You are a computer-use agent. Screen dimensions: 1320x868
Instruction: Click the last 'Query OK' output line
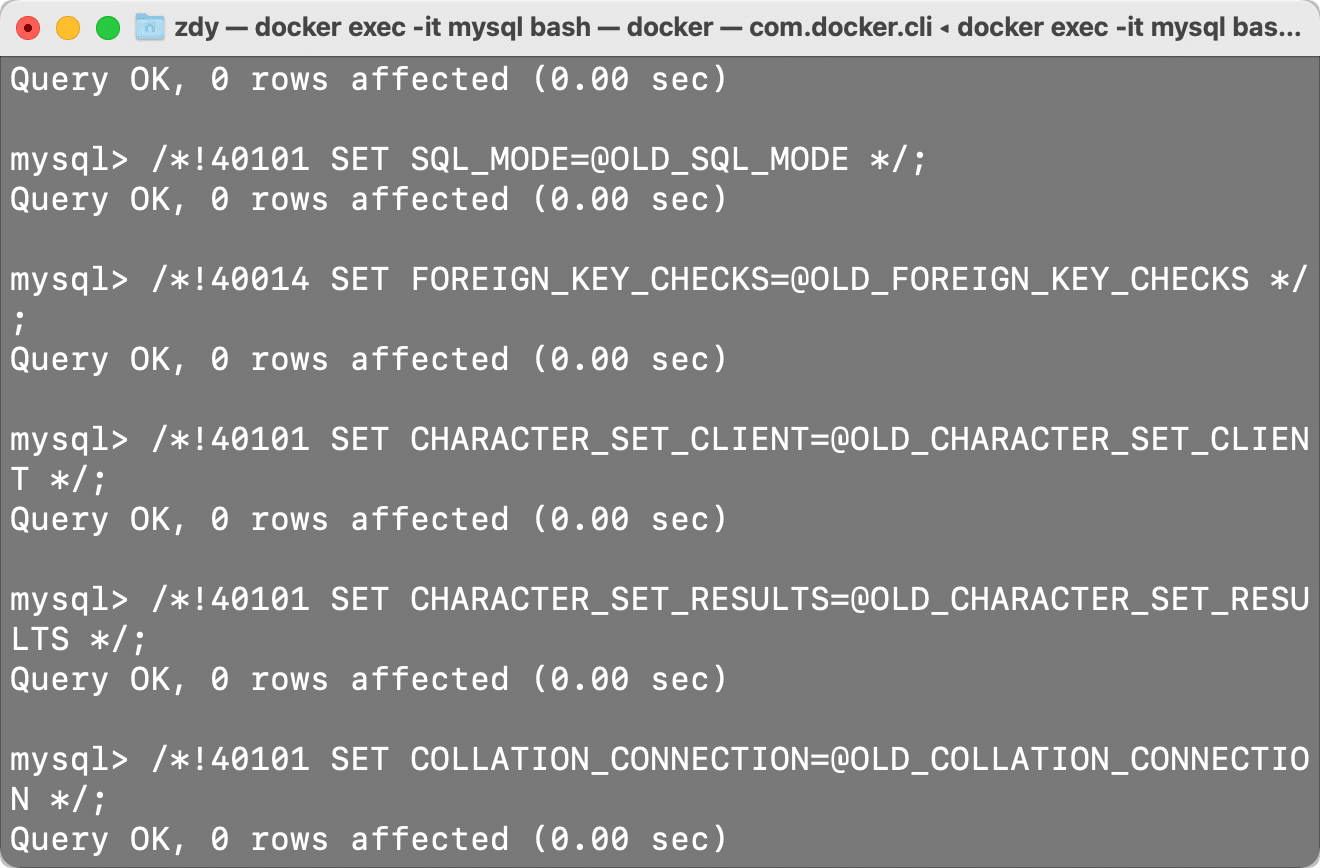point(368,839)
